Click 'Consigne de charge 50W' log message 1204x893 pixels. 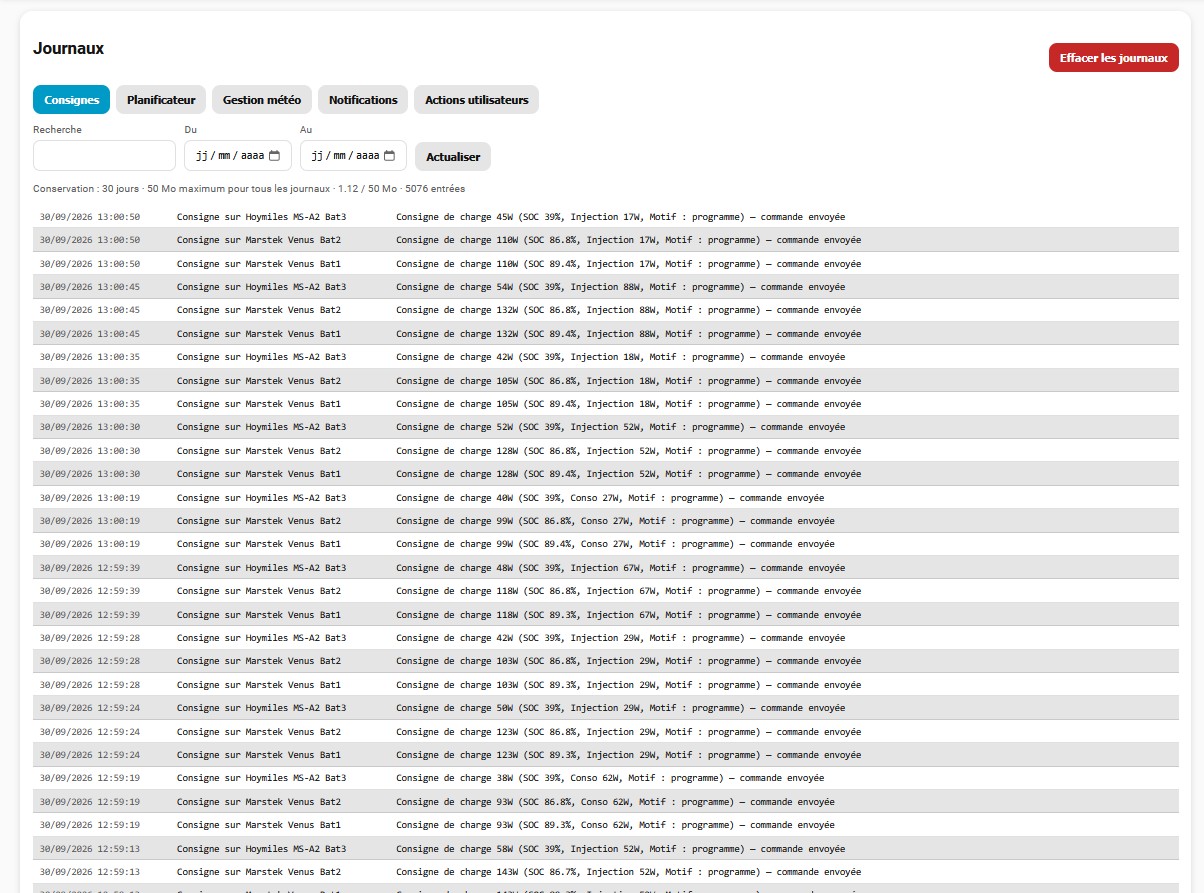point(620,708)
